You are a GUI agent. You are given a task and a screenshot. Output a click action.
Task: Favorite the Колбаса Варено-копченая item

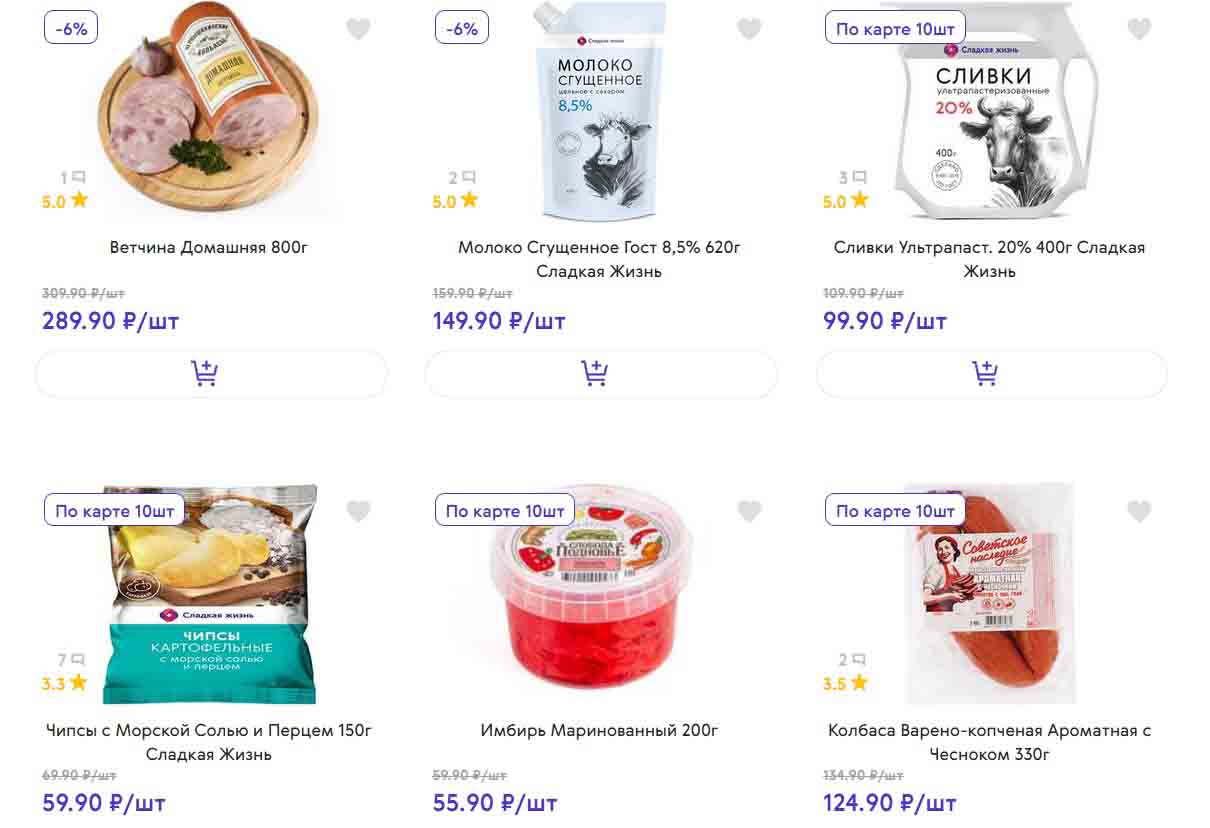(1139, 512)
